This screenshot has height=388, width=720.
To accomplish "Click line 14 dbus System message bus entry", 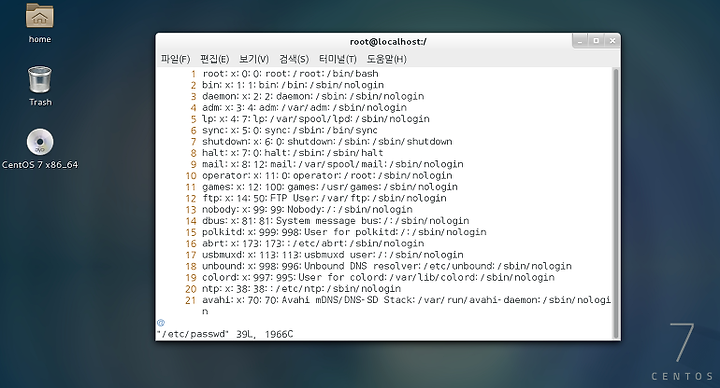I will 336,221.
